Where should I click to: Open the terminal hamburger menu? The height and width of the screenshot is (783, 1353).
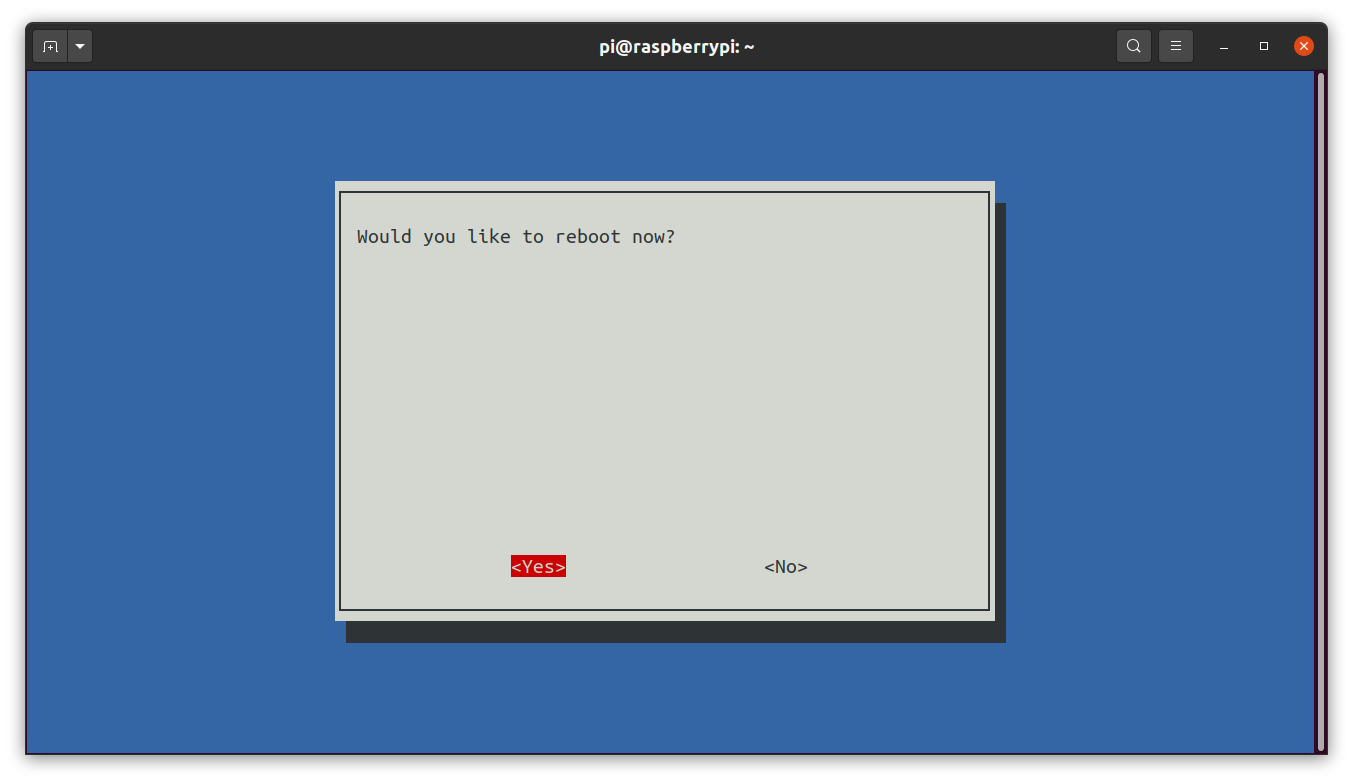click(x=1176, y=46)
